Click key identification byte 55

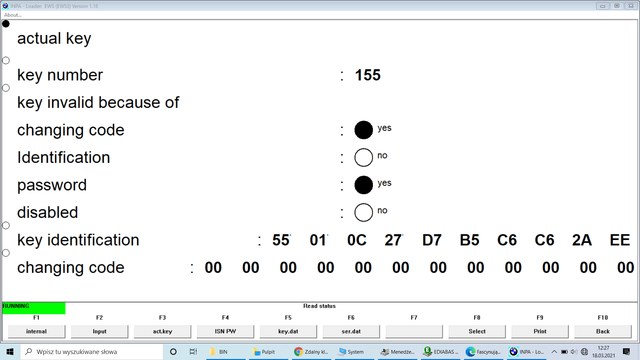(281, 240)
